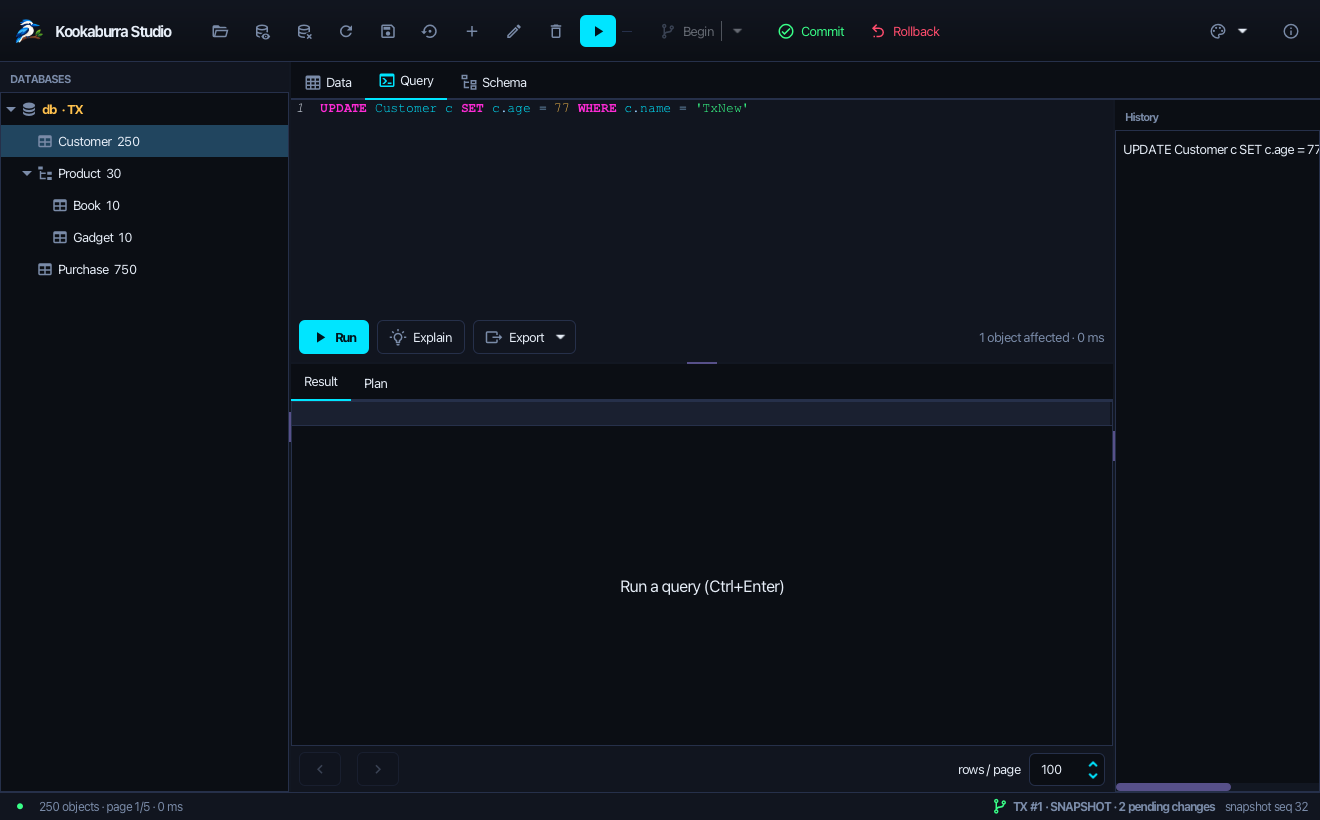
Task: Switch to the Data tab
Action: (329, 82)
